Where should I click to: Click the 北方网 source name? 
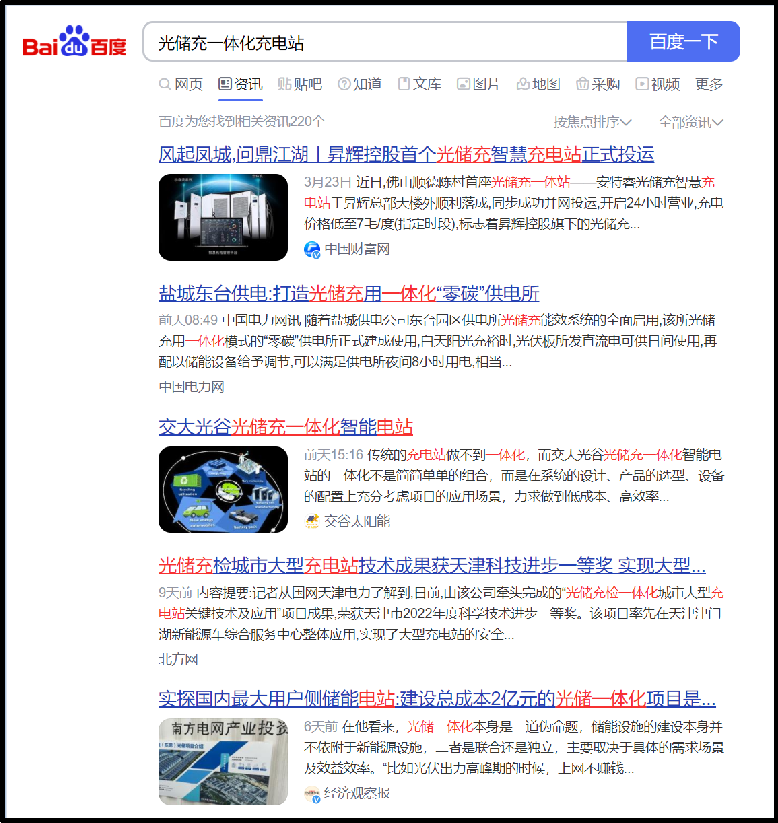(x=178, y=659)
